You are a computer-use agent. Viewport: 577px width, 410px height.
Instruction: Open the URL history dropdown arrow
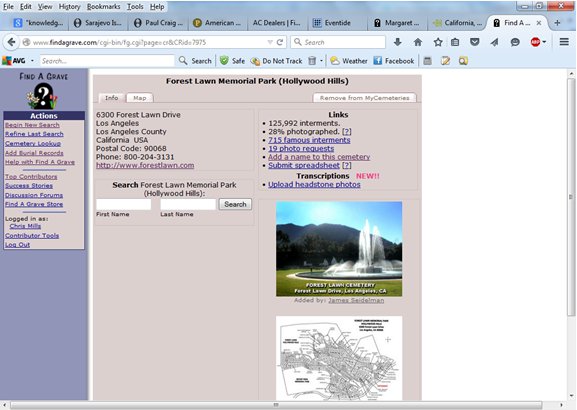[270, 42]
